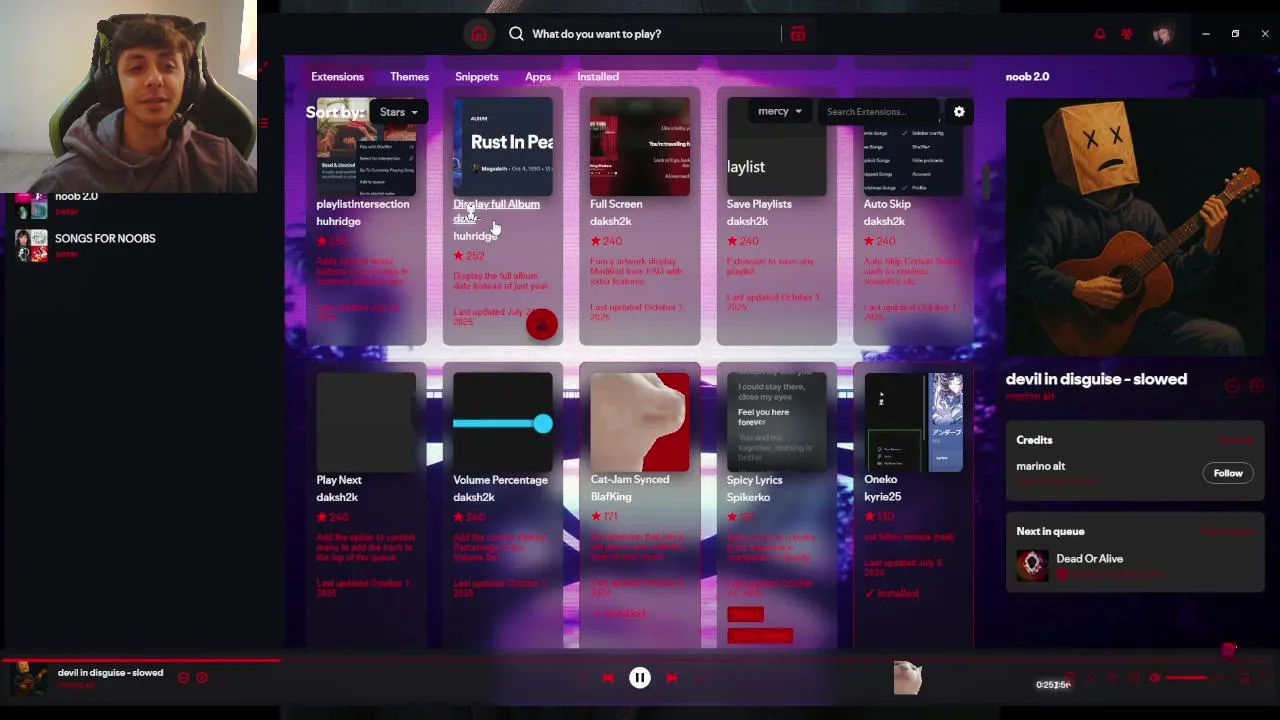Click the first circle icon after the now-playing title
The width and height of the screenshot is (1280, 720).
(x=183, y=678)
